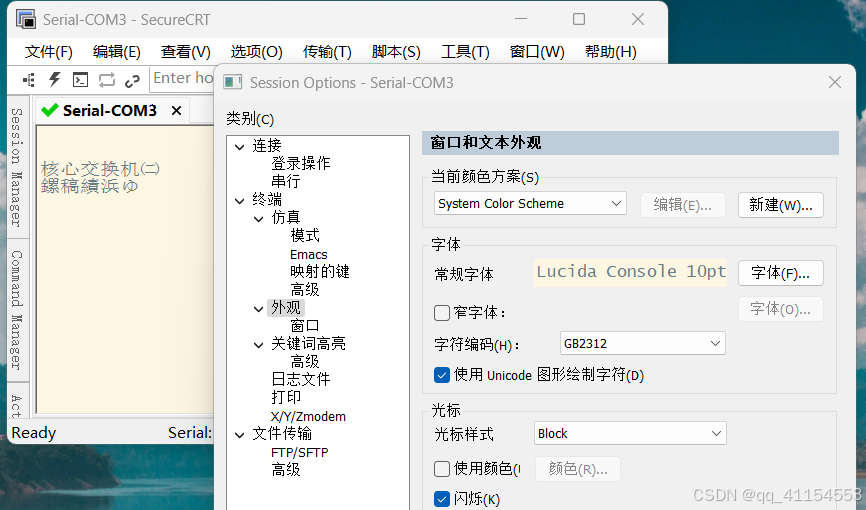Collapse the 关键词高亮 tree node
Image resolution: width=866 pixels, height=510 pixels.
[258, 345]
